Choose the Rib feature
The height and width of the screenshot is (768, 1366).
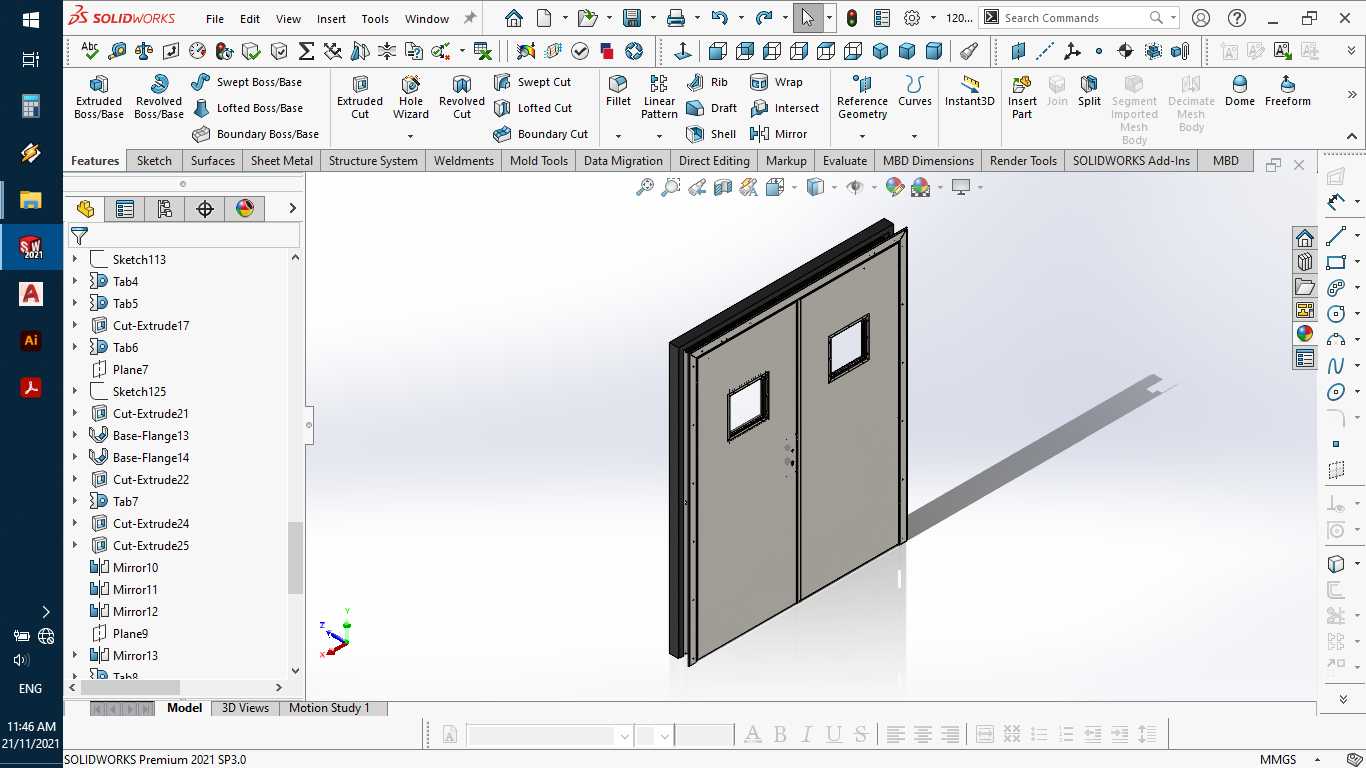coord(707,82)
